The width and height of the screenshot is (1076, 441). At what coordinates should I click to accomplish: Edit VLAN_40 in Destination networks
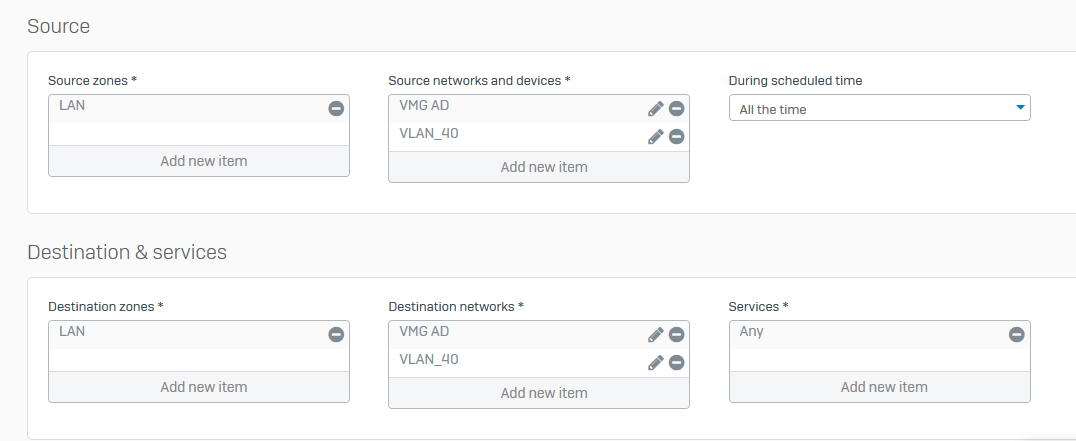(655, 362)
